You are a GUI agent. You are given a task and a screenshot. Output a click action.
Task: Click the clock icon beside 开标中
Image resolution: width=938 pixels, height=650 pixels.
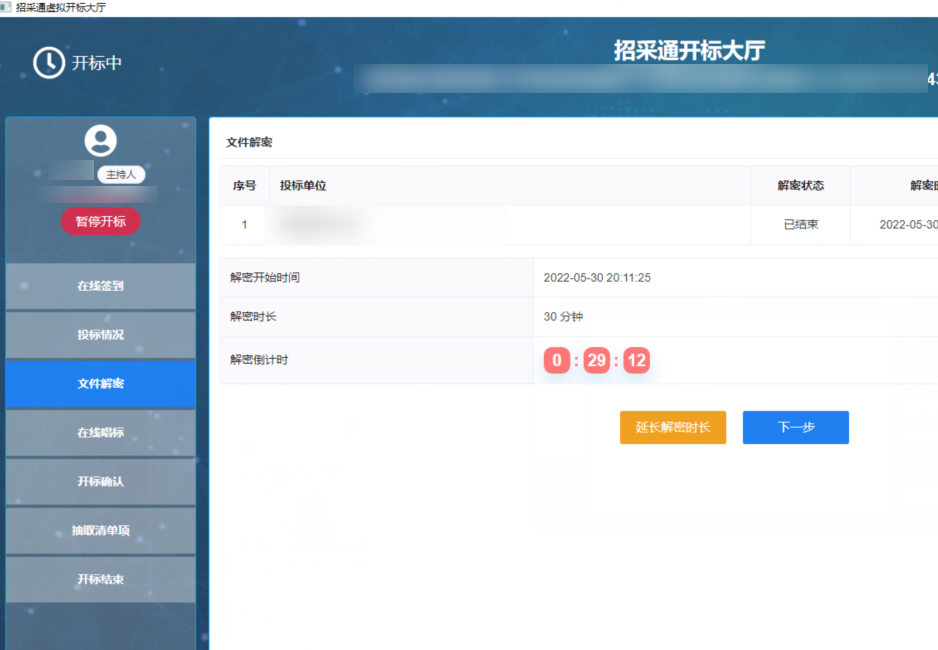pyautogui.click(x=49, y=63)
